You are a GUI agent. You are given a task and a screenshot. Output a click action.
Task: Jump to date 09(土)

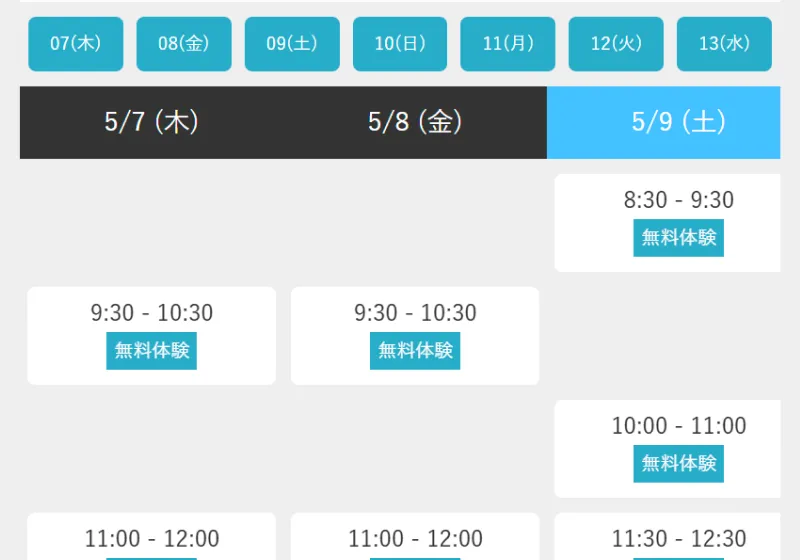coord(292,44)
